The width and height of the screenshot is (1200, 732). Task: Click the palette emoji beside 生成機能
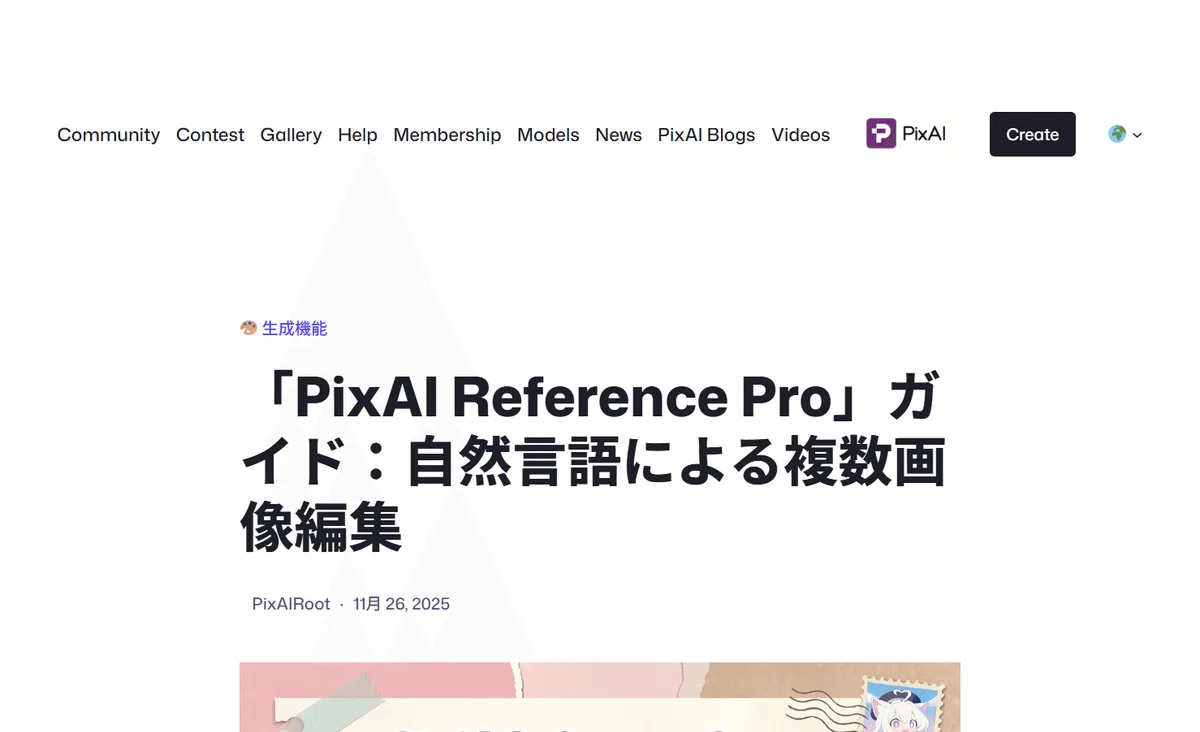click(x=249, y=328)
